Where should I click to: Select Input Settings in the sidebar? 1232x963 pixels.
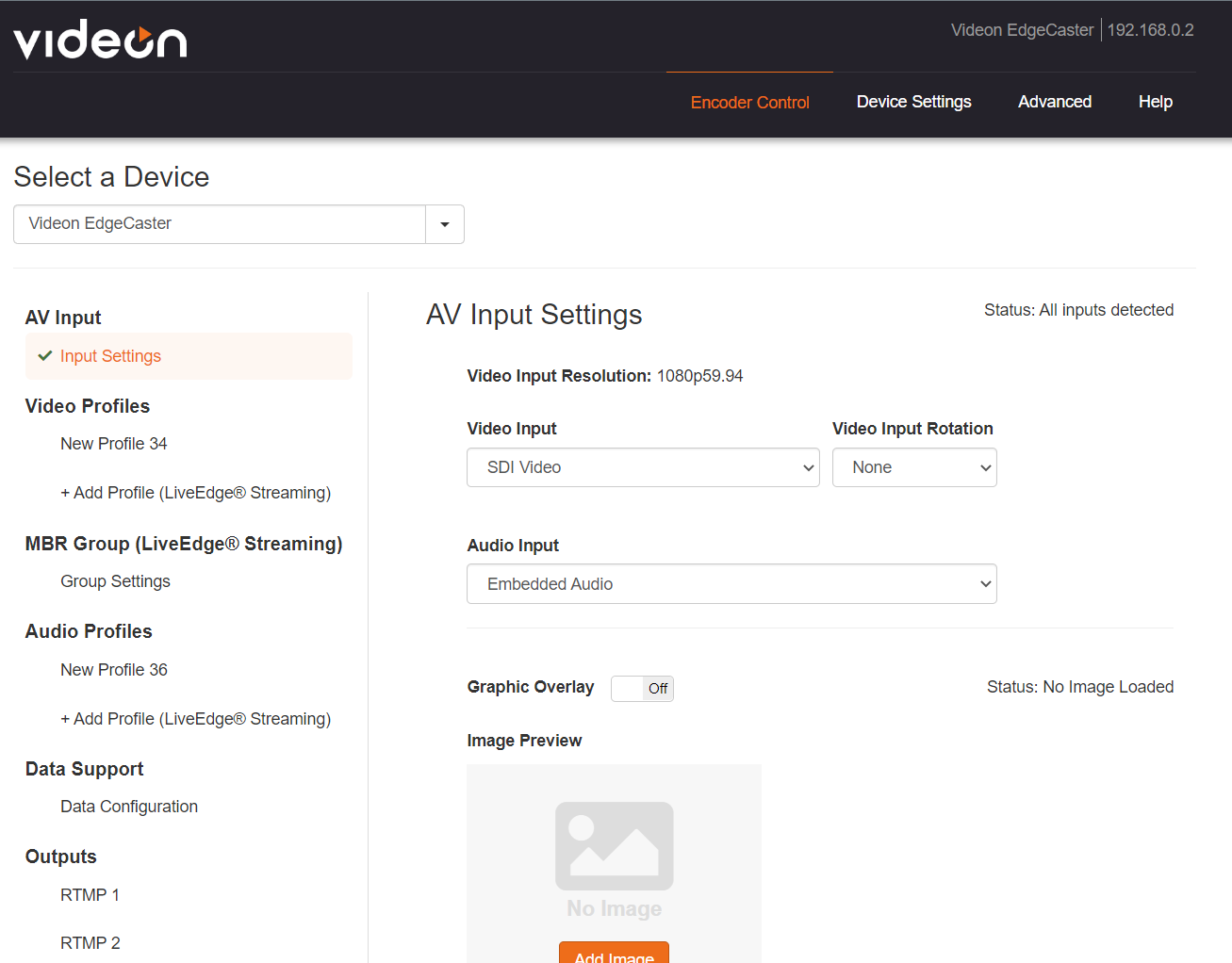point(189,356)
